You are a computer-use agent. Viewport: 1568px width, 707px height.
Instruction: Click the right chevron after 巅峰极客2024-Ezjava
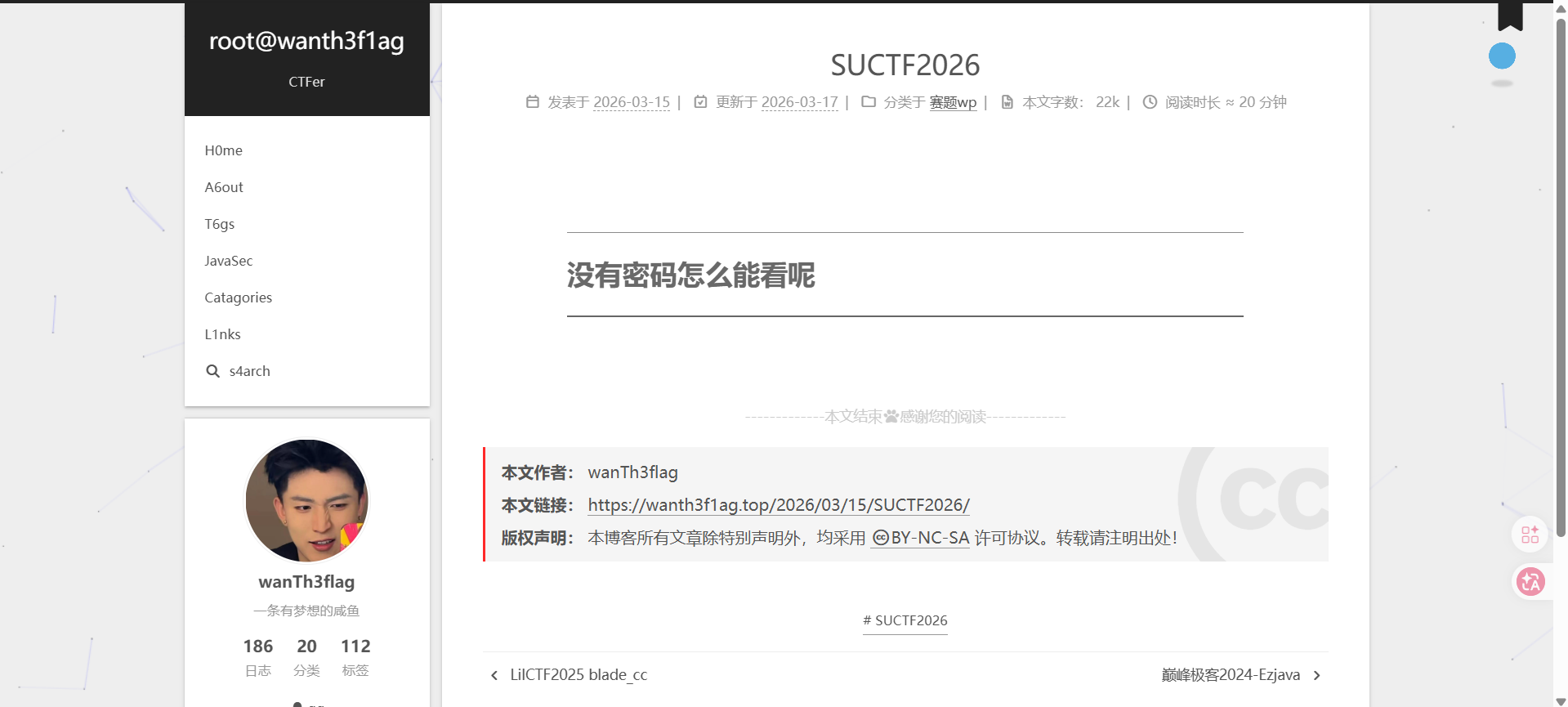1316,675
